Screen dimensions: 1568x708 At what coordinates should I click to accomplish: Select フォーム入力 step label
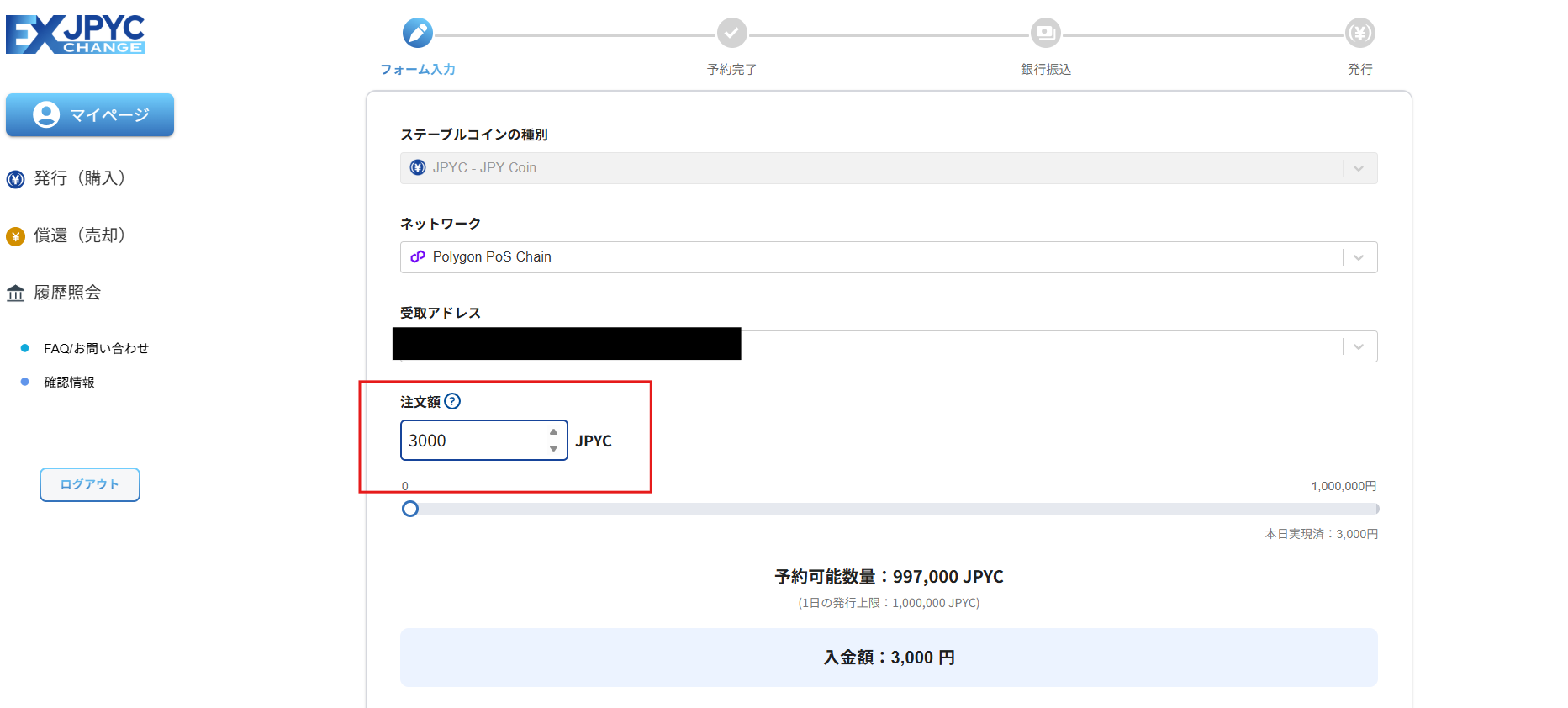pos(418,70)
